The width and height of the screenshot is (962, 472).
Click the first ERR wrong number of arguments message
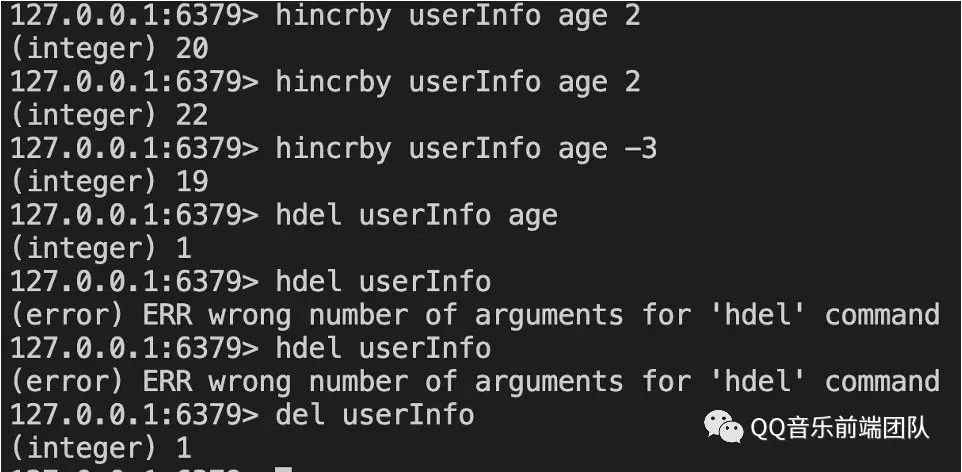click(x=475, y=314)
